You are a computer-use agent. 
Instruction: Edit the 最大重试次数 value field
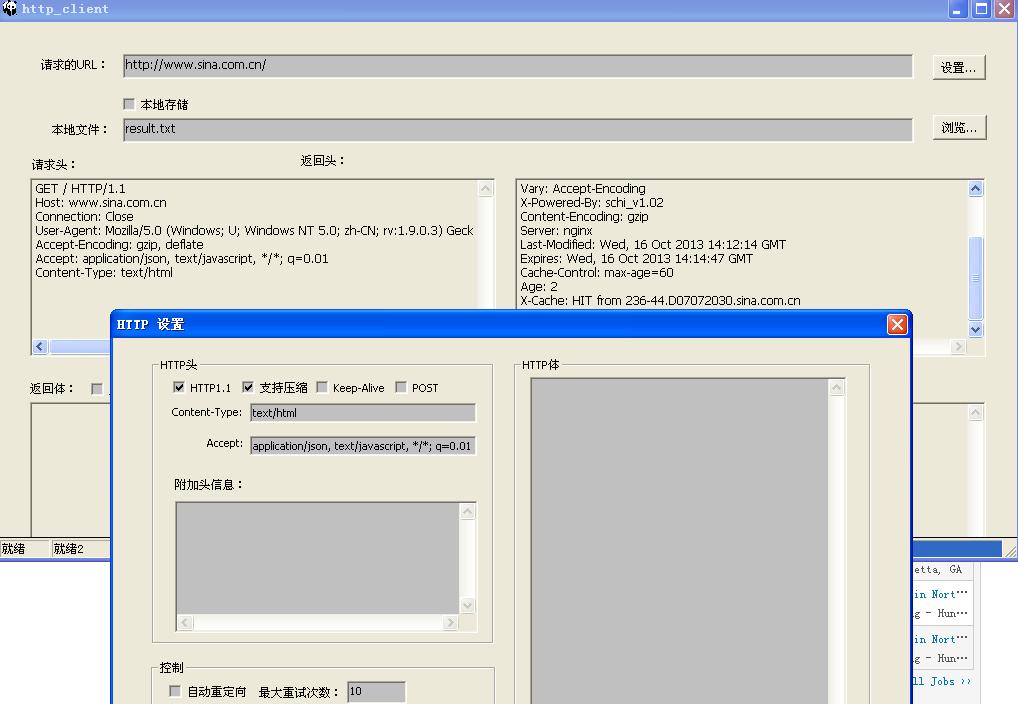pos(377,692)
